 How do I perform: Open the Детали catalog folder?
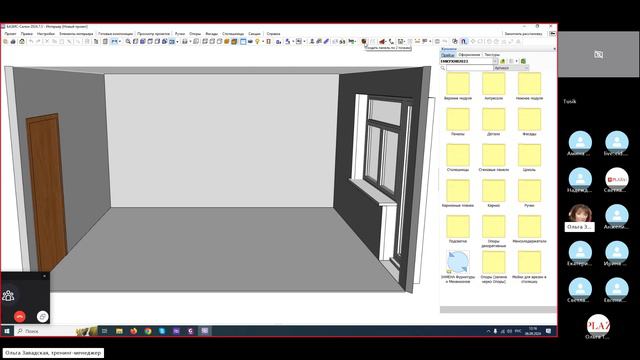[x=493, y=122]
